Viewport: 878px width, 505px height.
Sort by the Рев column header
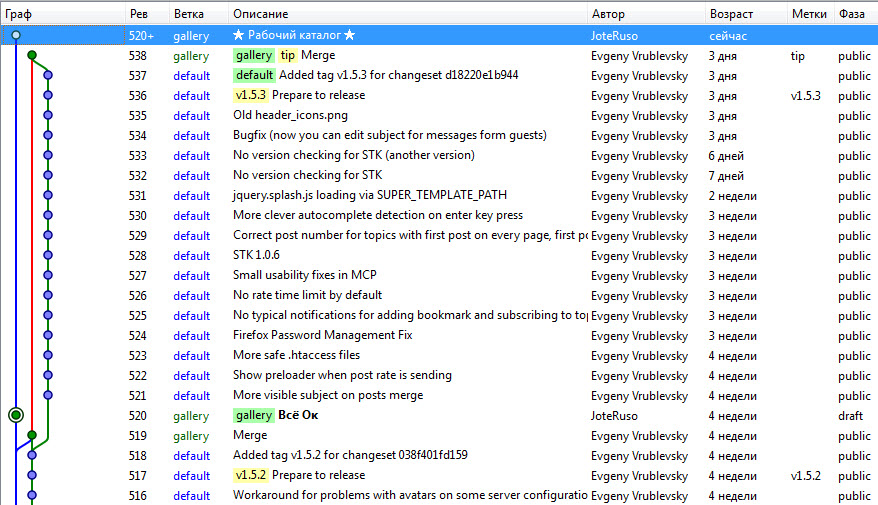pyautogui.click(x=138, y=14)
